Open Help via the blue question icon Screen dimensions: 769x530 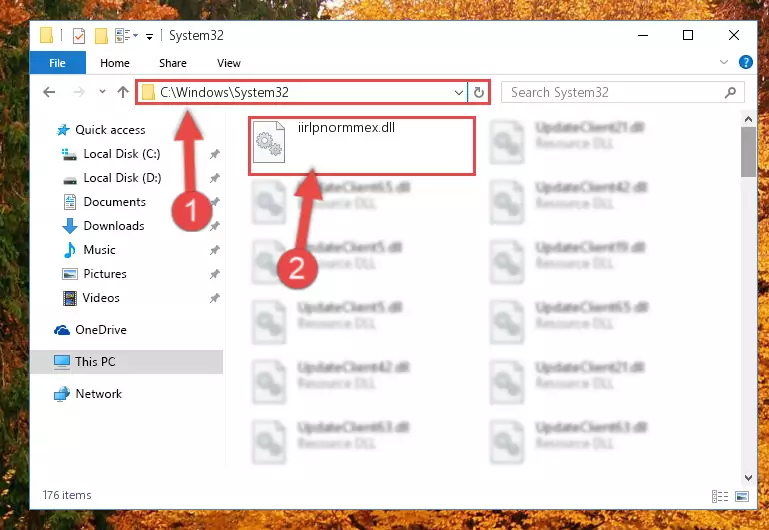pos(745,62)
